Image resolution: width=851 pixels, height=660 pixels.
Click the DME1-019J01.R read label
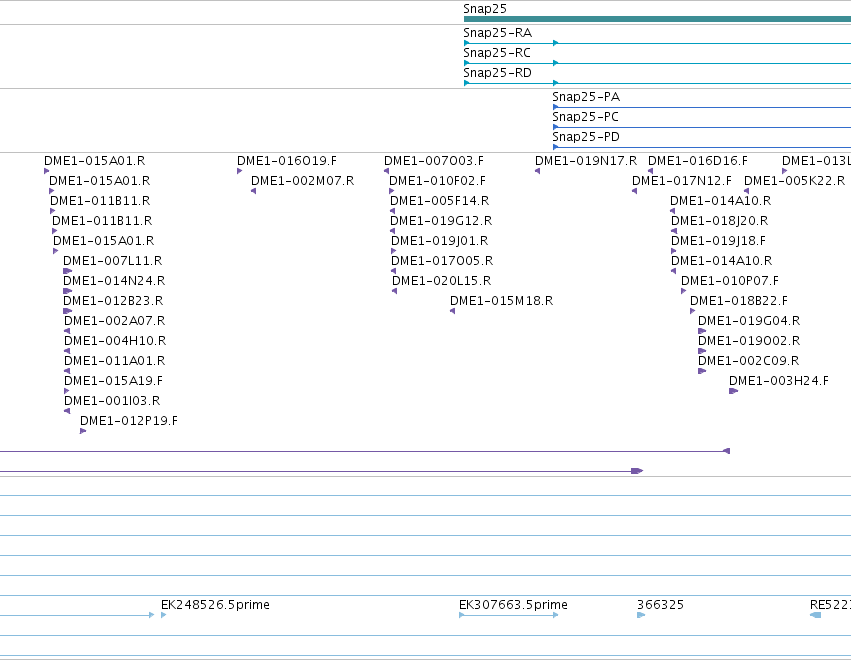coord(440,240)
